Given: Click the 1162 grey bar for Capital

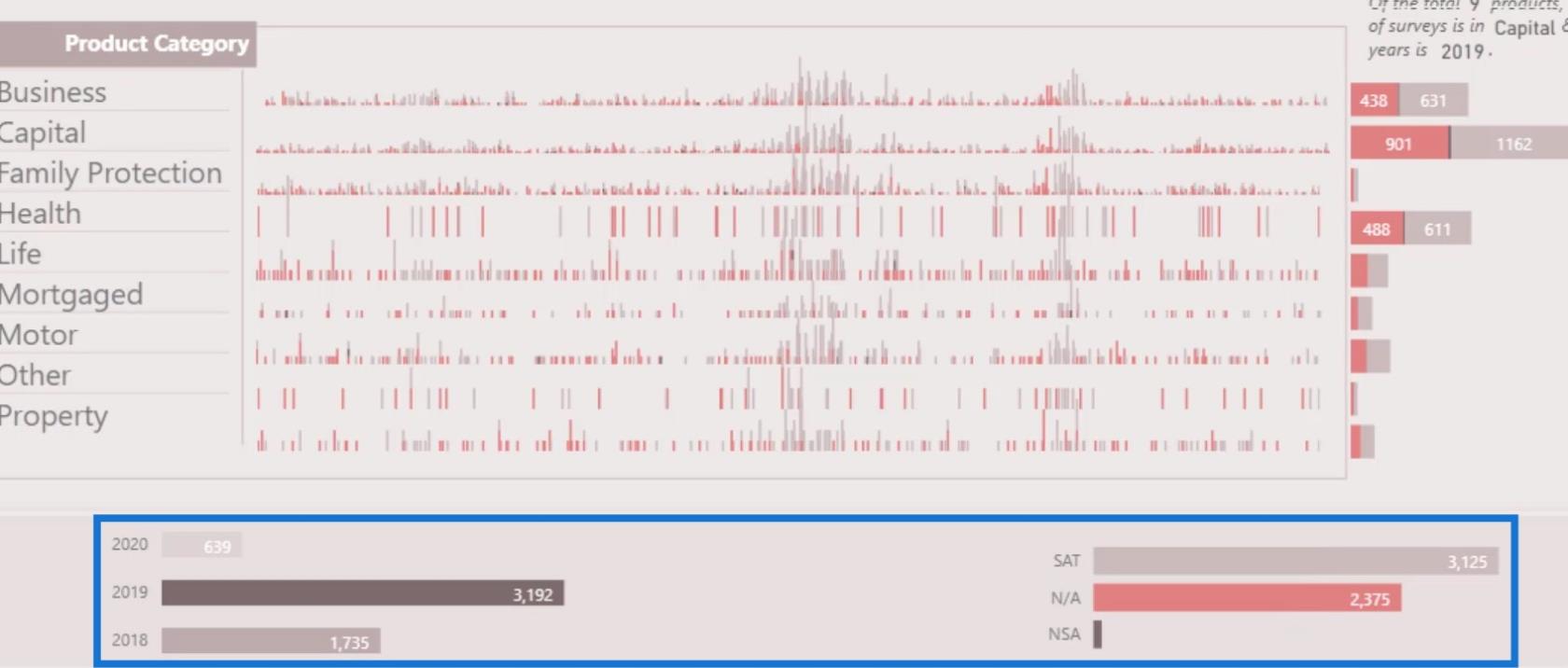Looking at the screenshot, I should 1509,144.
